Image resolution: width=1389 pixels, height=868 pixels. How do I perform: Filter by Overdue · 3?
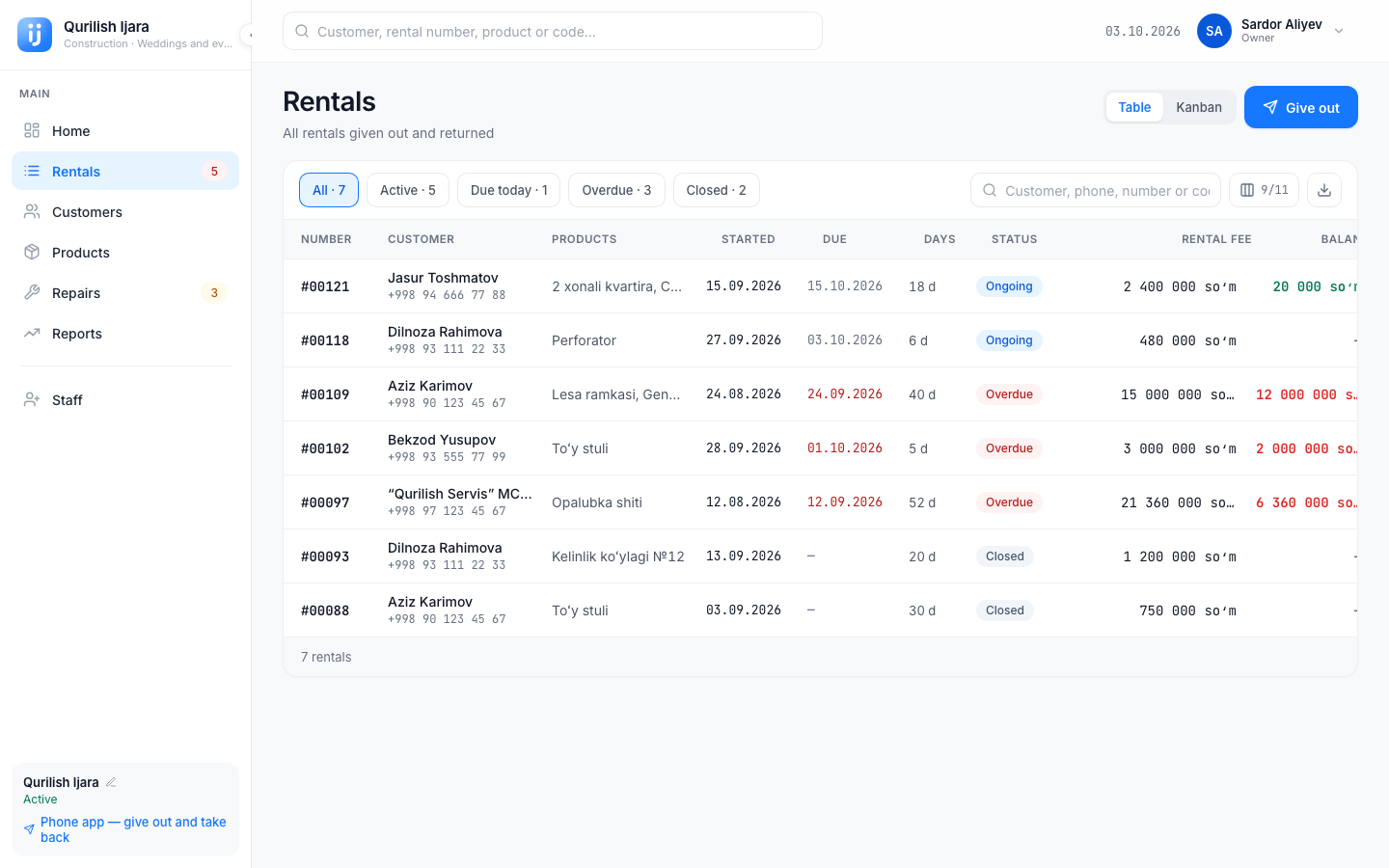tap(616, 190)
